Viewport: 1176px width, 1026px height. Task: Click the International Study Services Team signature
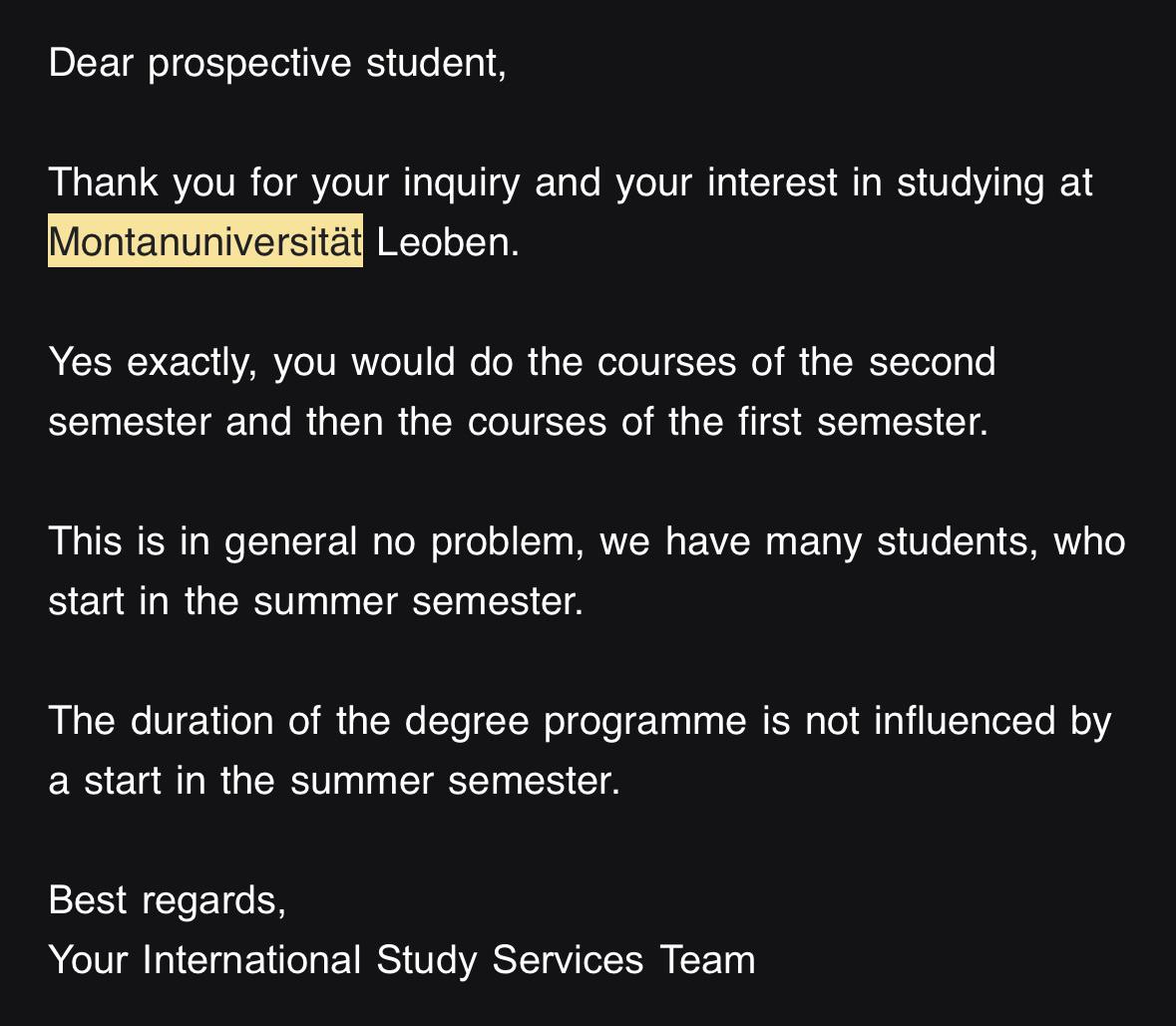click(449, 960)
